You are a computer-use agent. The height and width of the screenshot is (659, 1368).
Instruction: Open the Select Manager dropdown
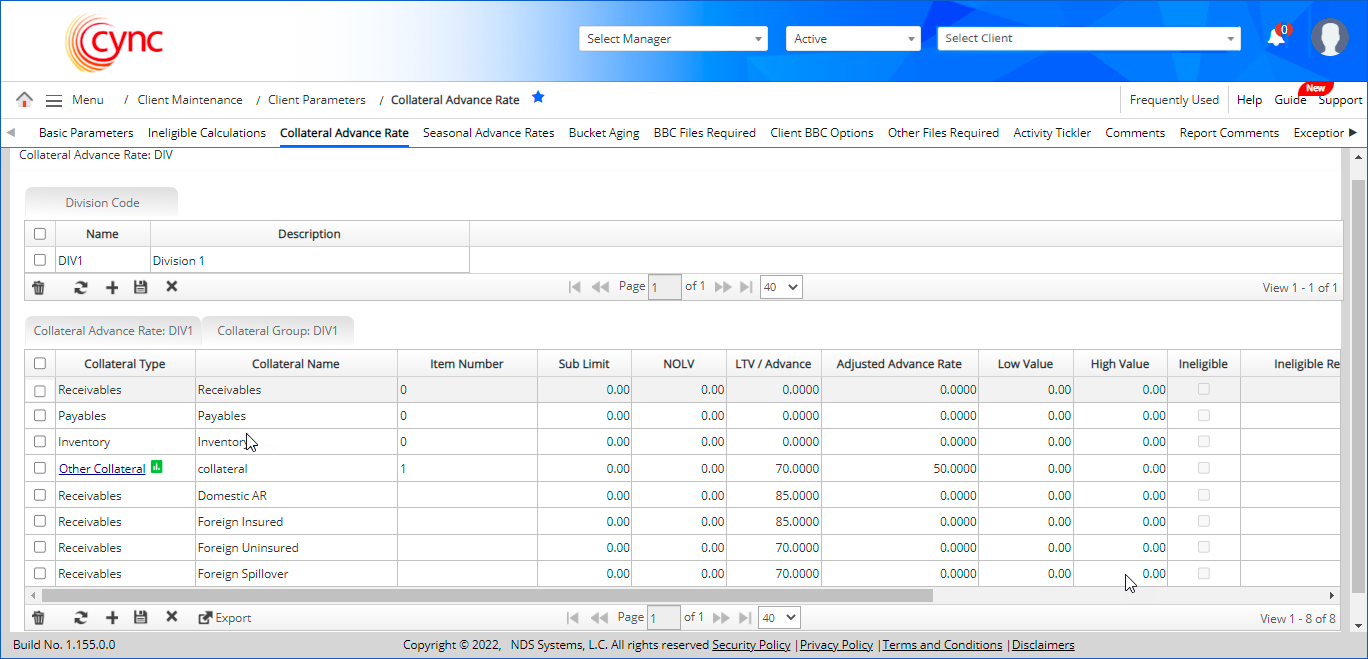pos(673,39)
